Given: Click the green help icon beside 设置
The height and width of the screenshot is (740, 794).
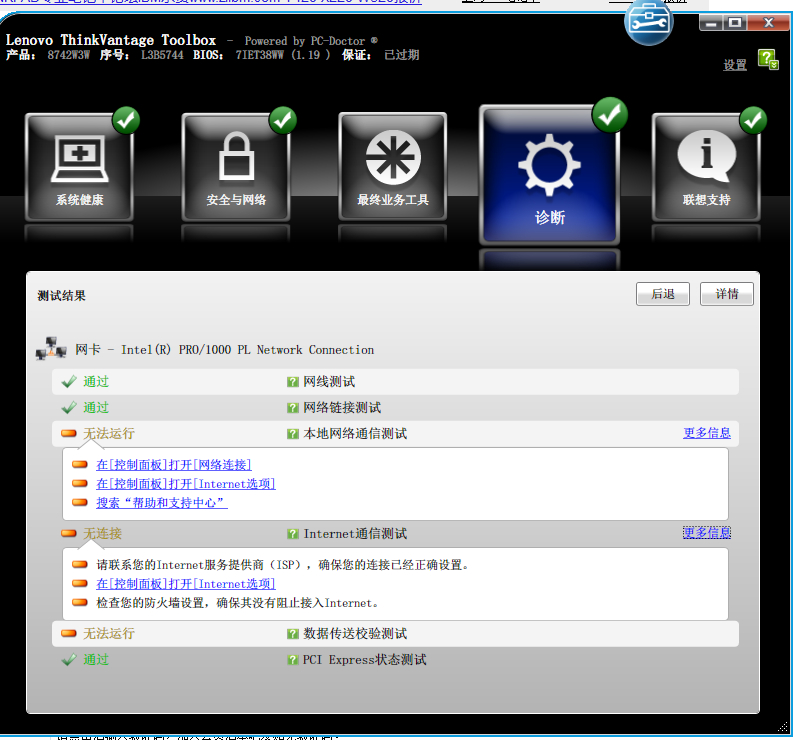Looking at the screenshot, I should (768, 60).
